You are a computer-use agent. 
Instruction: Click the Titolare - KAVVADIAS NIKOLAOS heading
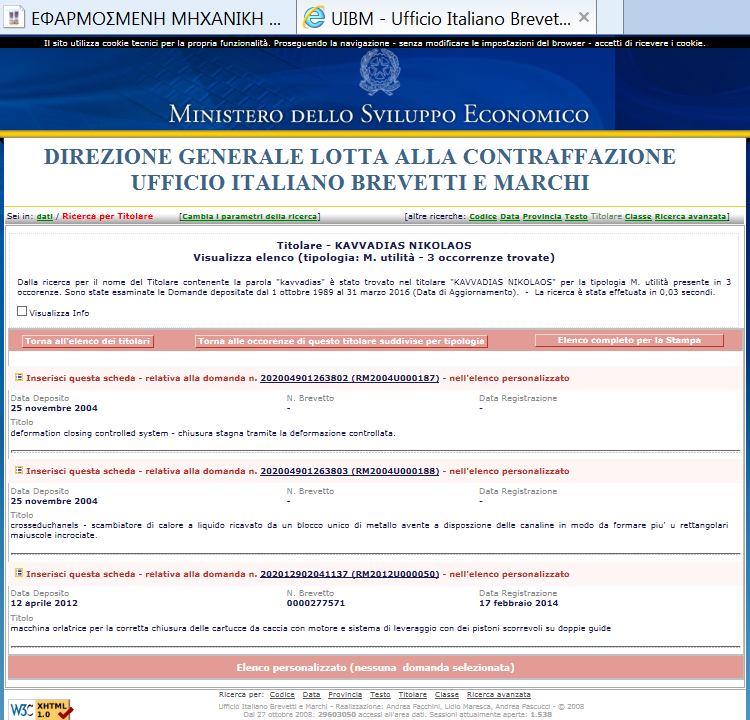tap(374, 245)
